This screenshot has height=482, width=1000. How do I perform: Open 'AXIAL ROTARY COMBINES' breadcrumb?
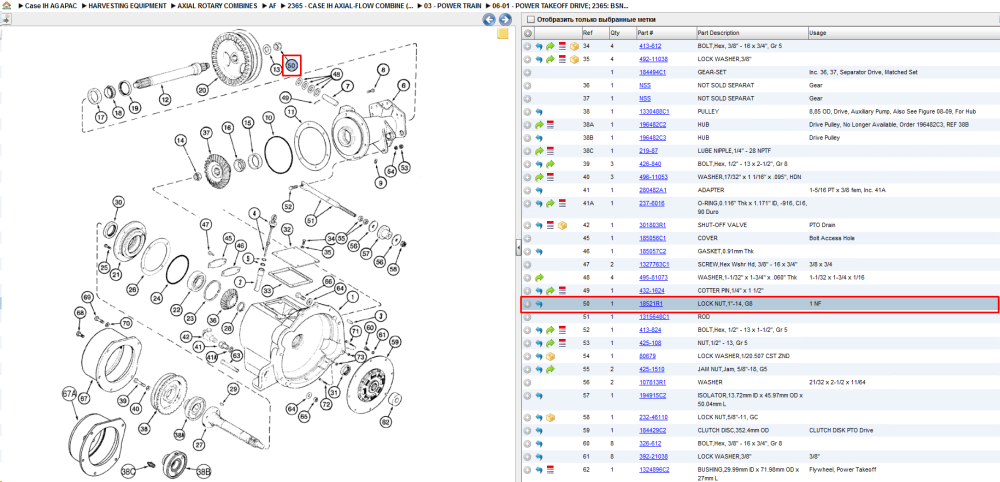pyautogui.click(x=216, y=5)
